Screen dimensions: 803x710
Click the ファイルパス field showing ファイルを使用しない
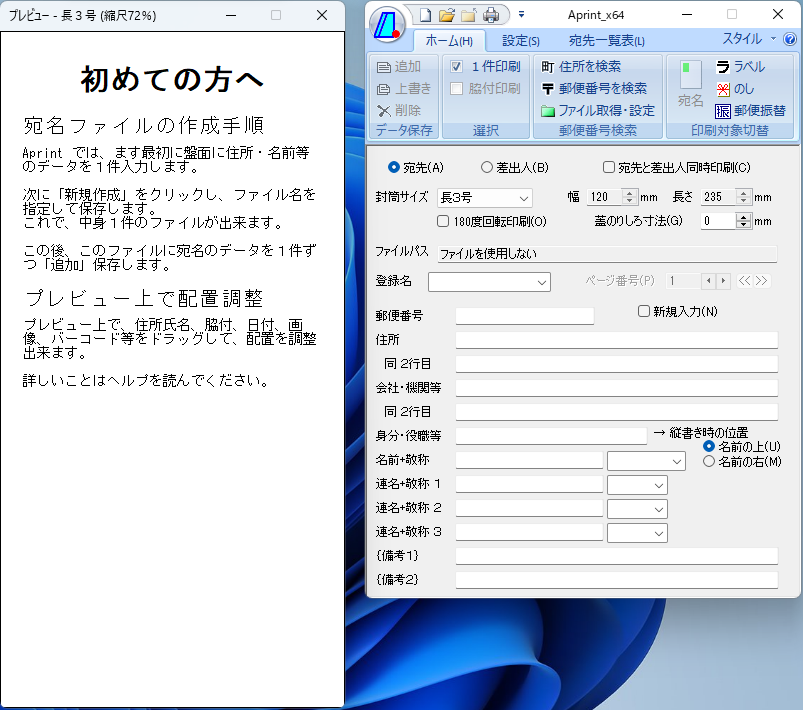click(607, 254)
